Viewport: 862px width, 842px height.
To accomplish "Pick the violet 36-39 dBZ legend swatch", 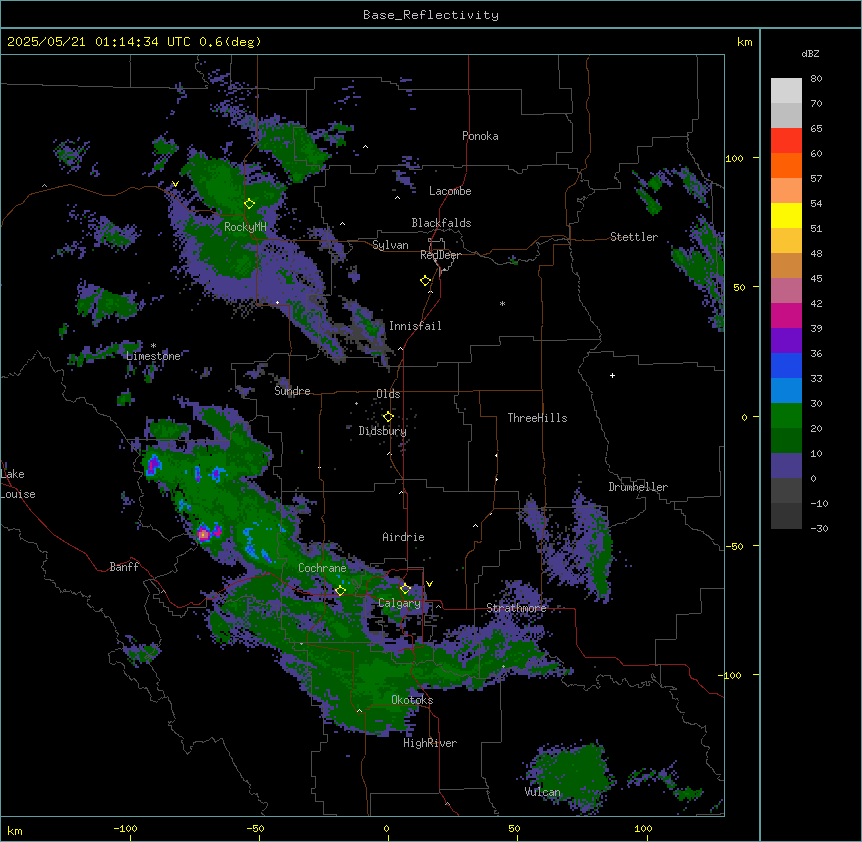I will pos(786,341).
